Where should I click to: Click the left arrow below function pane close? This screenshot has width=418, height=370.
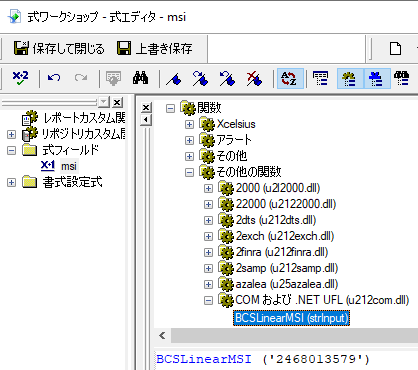pos(146,119)
